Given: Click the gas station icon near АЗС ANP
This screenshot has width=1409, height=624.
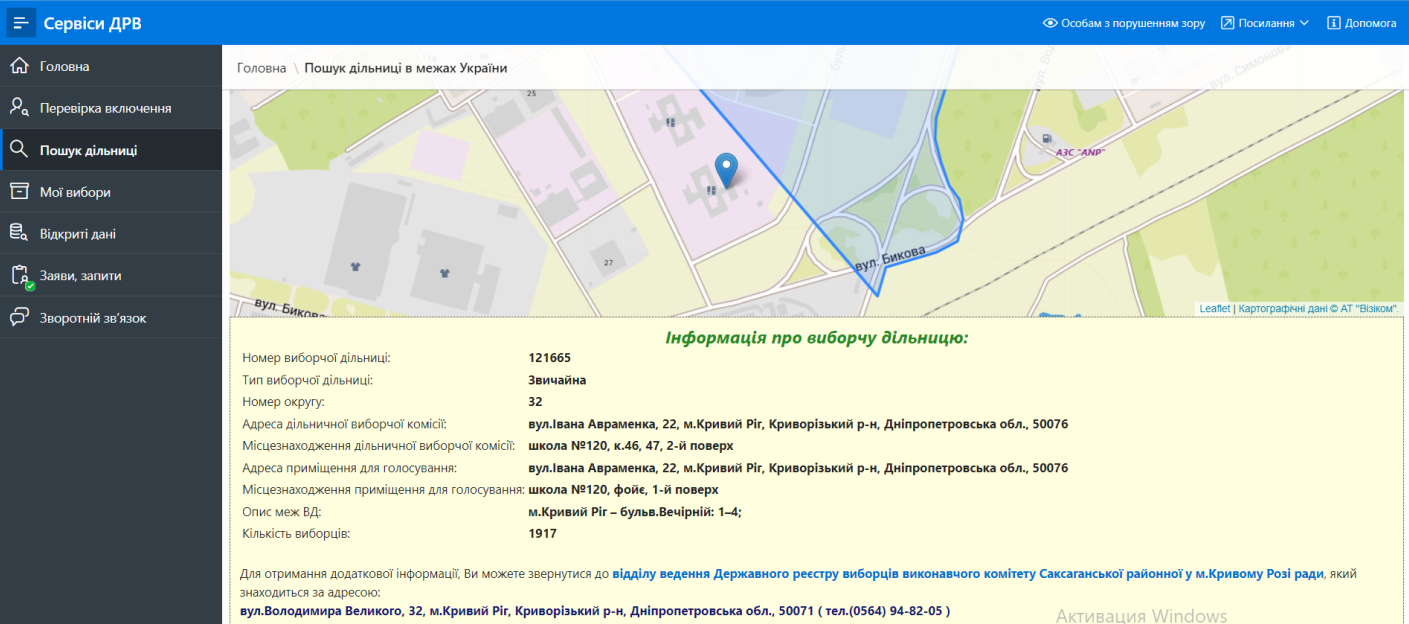Looking at the screenshot, I should click(x=1045, y=138).
